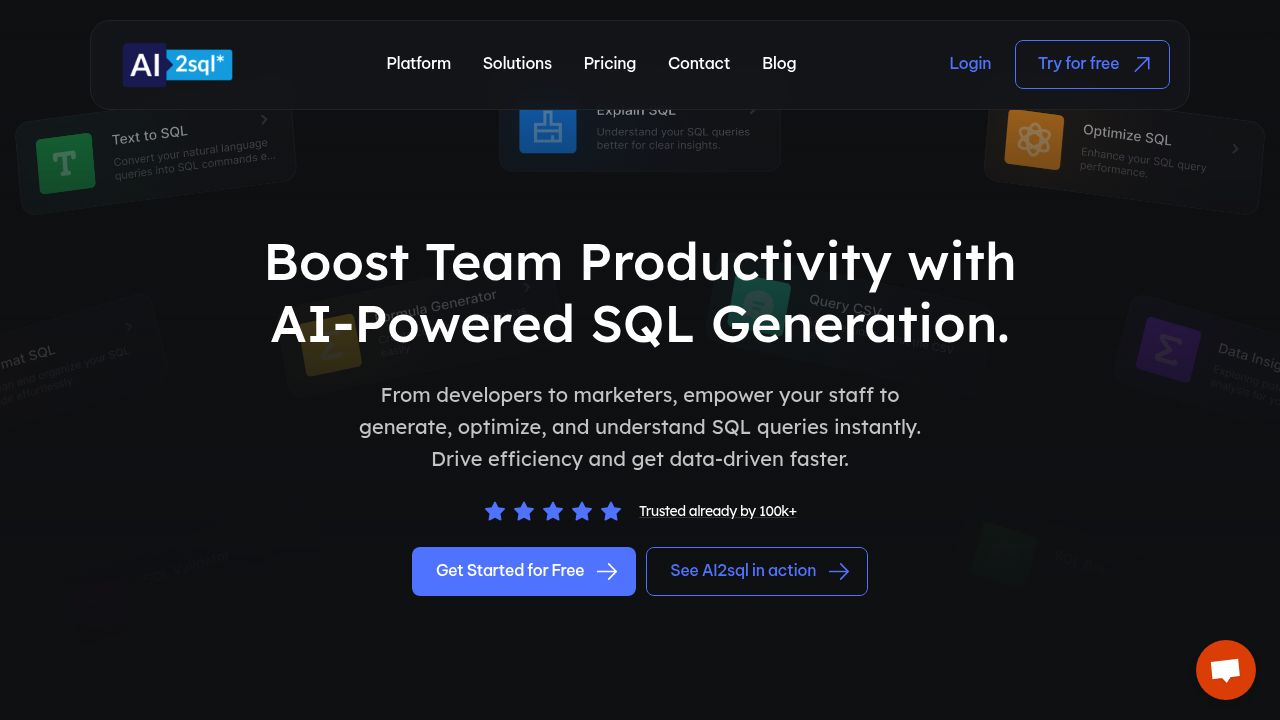The height and width of the screenshot is (720, 1280).
Task: Click the orange Optimize SQL atom icon
Action: point(1034,139)
